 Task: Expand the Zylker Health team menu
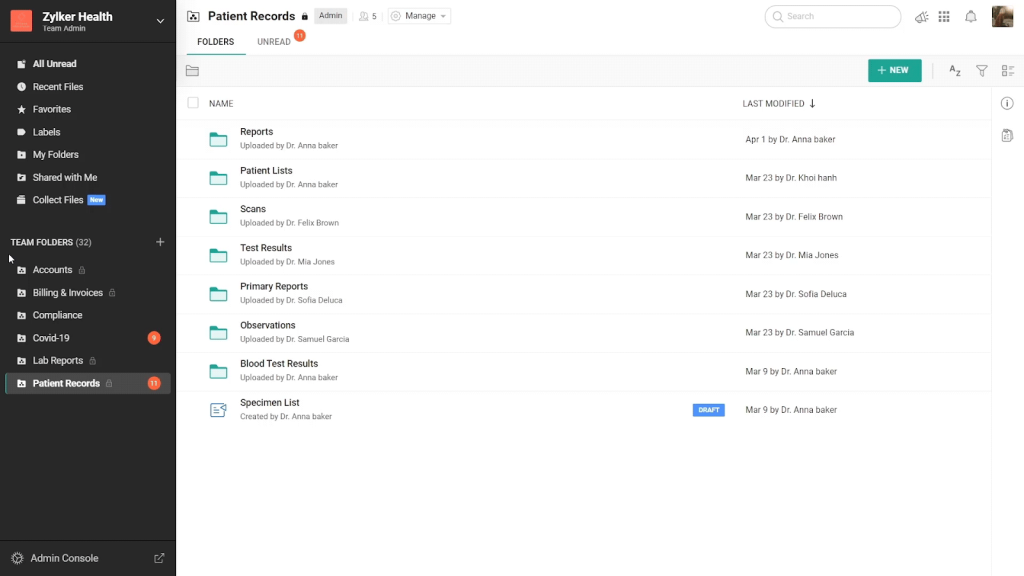pyautogui.click(x=158, y=20)
